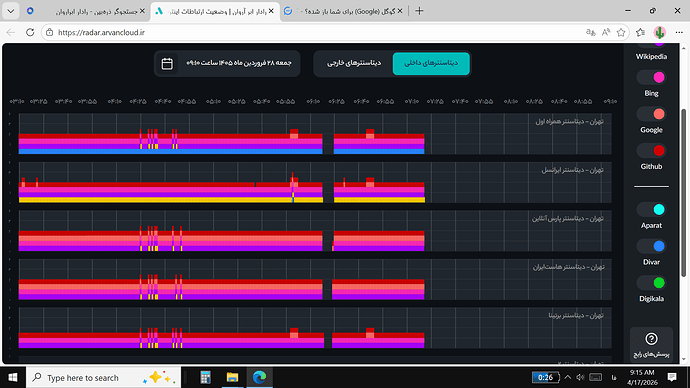Toggle the Github monitoring switch
Viewport: 690px width, 388px height.
651,150
